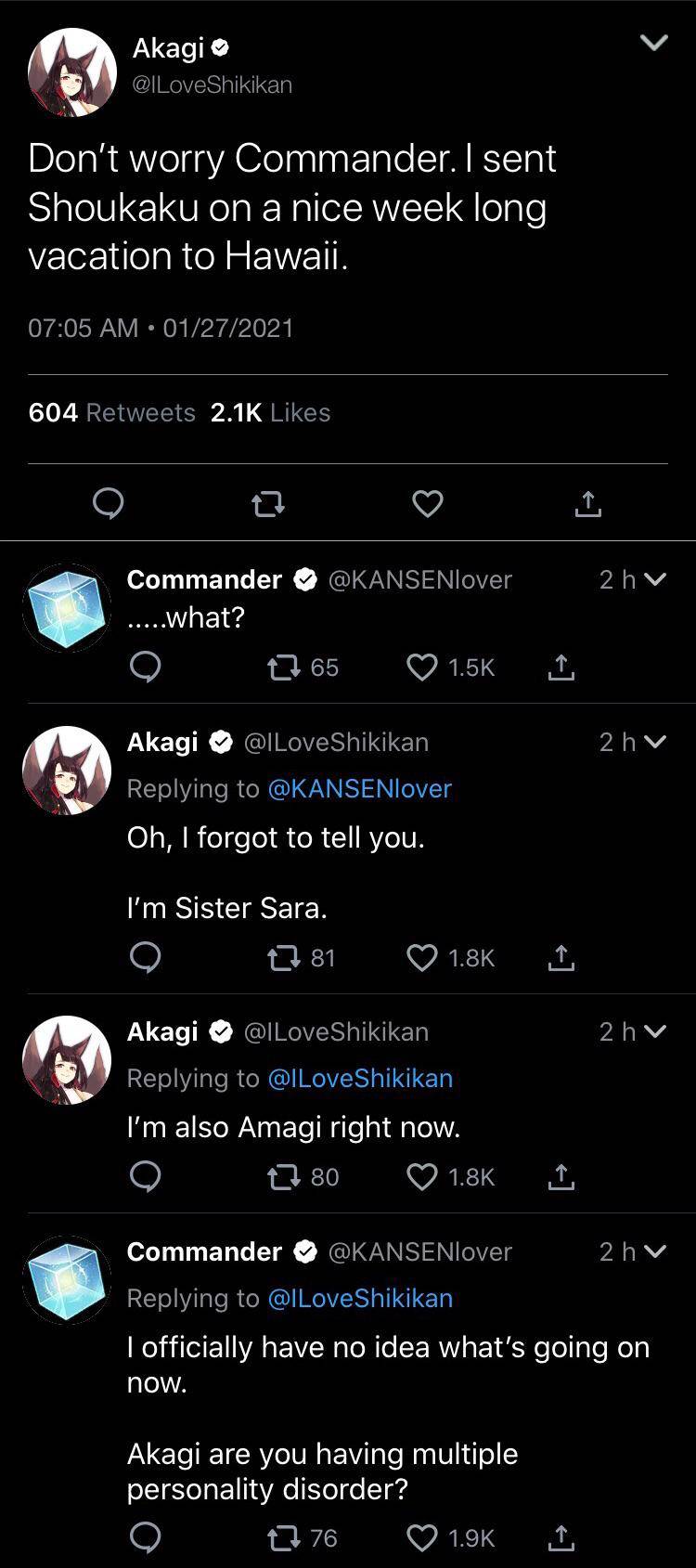View the 2.1K Likes list
This screenshot has width=696, height=1568.
pyautogui.click(x=270, y=412)
